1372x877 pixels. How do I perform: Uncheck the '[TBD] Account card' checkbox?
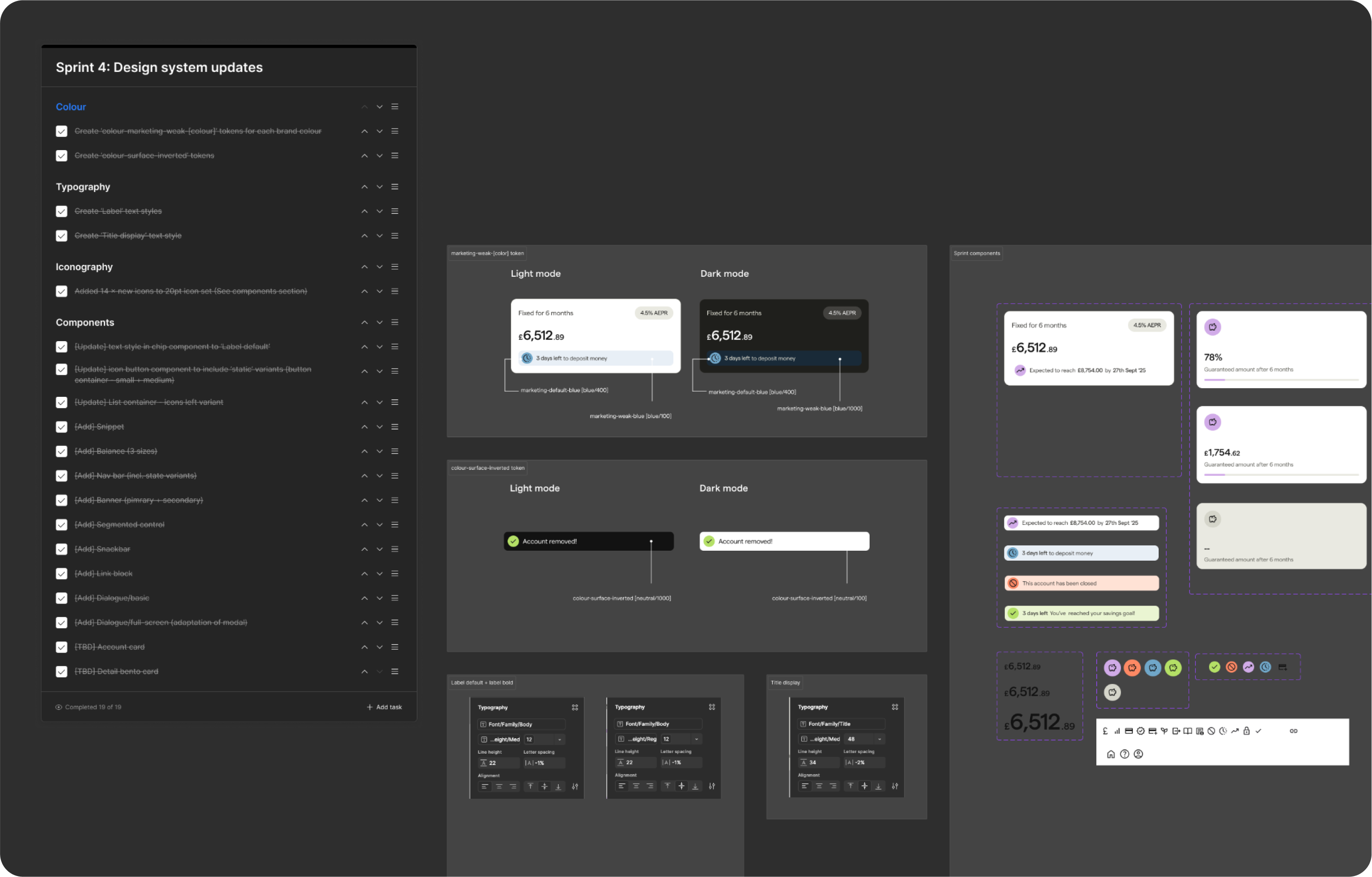61,647
